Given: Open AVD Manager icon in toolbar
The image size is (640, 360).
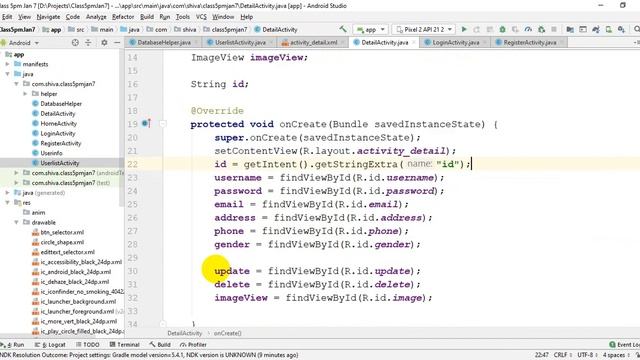Looking at the screenshot, I should [609, 29].
